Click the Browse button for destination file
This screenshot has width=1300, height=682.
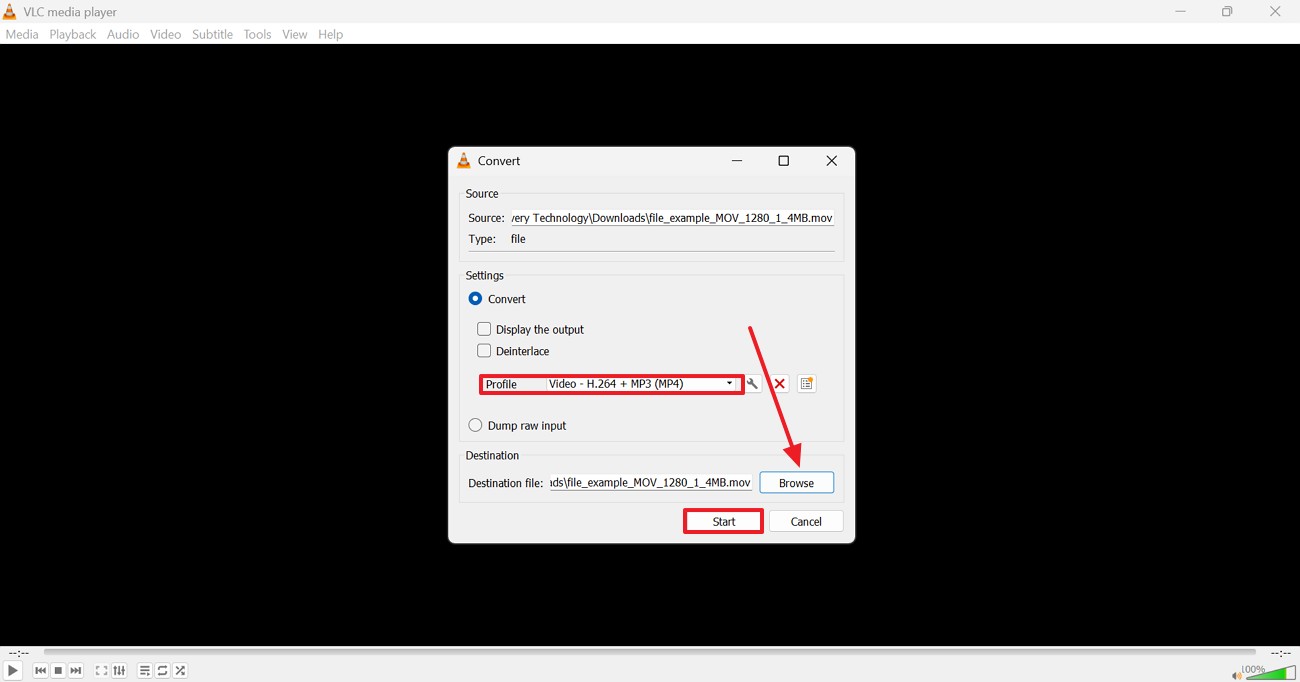tap(796, 482)
